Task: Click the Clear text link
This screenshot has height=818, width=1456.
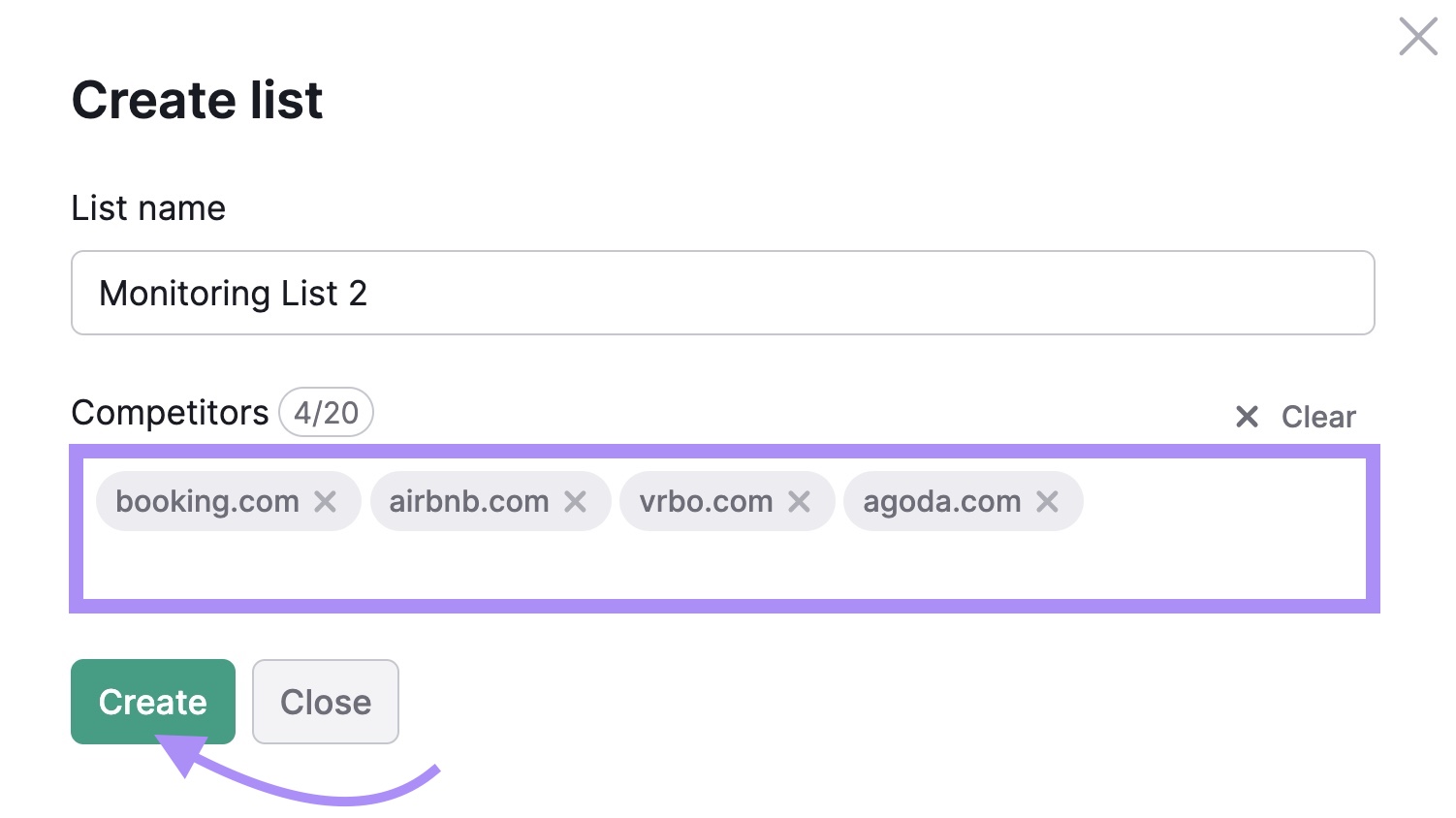Action: click(x=1318, y=417)
